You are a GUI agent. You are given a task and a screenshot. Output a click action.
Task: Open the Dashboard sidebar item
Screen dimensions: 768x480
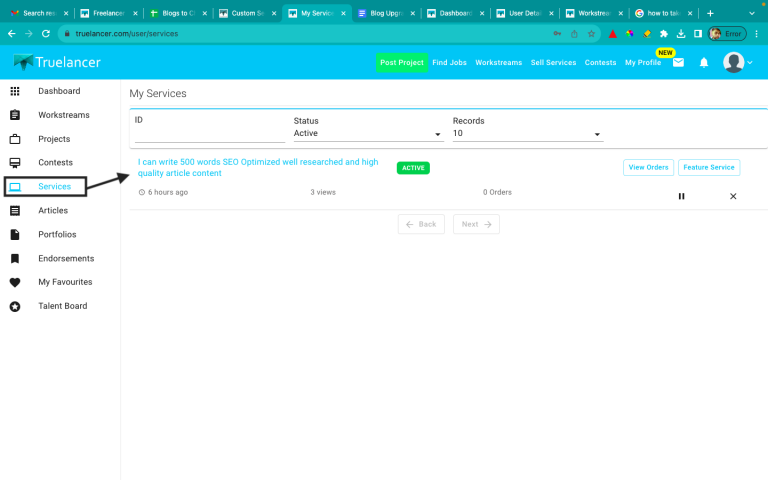click(x=59, y=91)
